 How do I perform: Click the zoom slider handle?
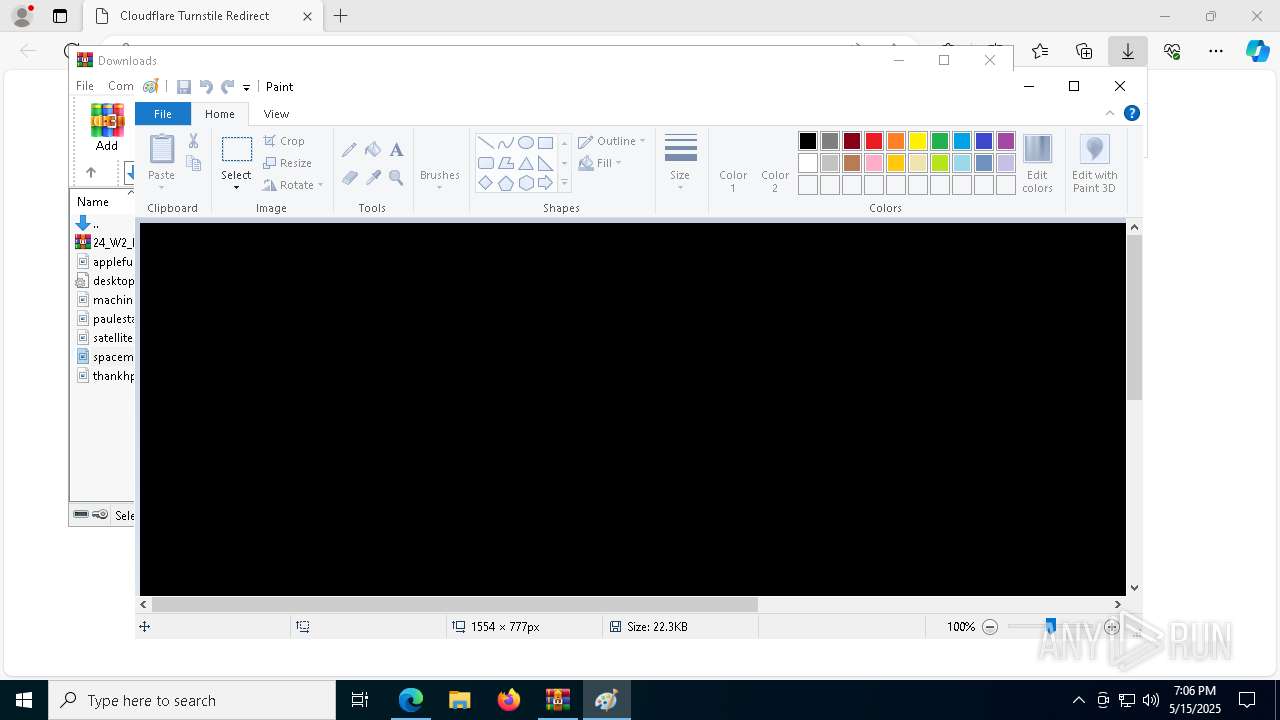click(1050, 627)
